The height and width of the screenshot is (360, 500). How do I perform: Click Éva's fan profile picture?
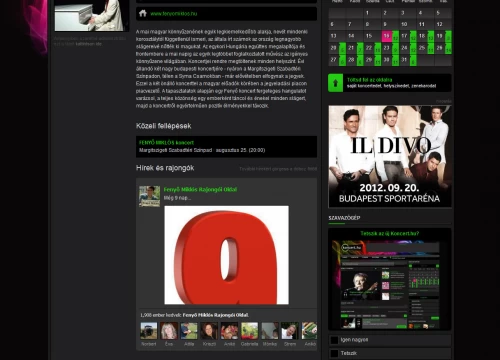(169, 331)
